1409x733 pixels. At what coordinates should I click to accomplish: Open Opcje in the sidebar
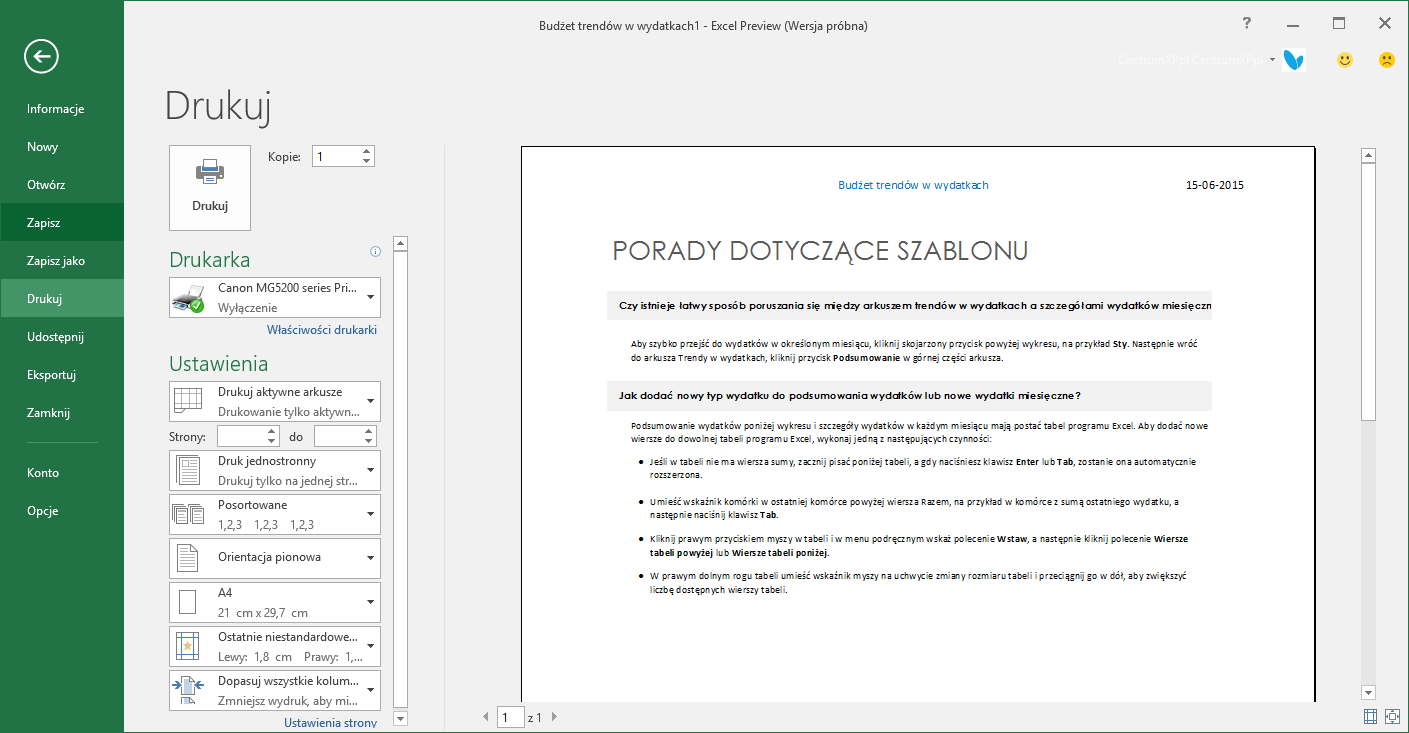point(62,511)
